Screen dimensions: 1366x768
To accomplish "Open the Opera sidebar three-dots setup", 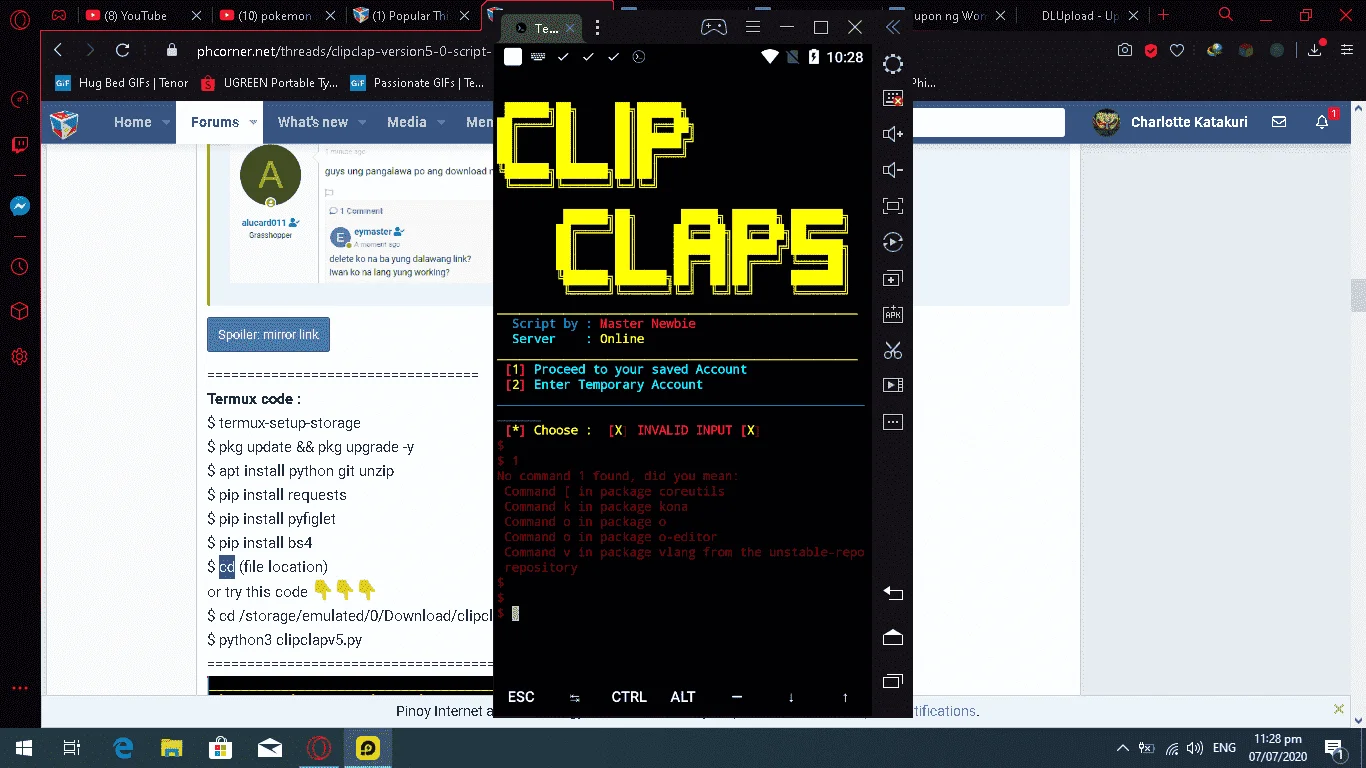I will coord(19,688).
